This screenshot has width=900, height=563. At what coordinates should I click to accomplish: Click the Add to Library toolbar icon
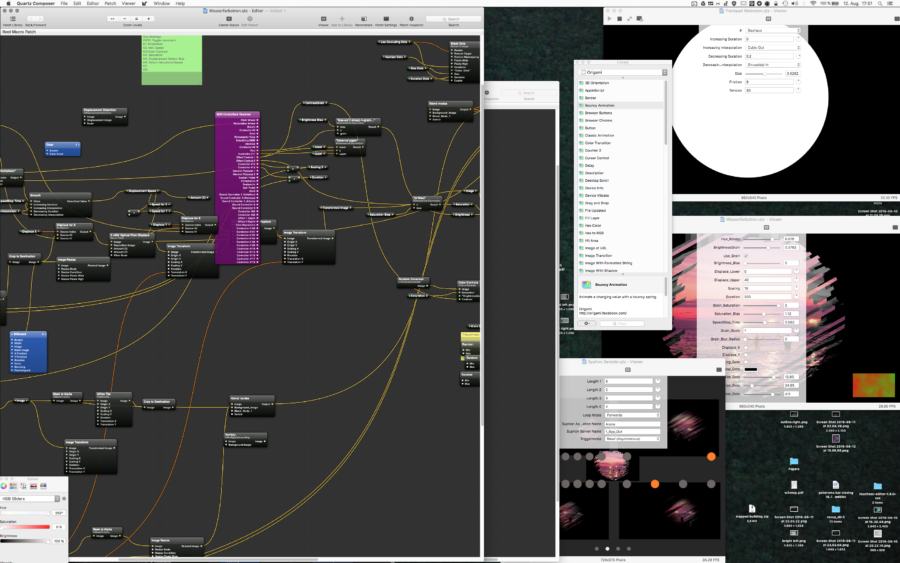(342, 19)
